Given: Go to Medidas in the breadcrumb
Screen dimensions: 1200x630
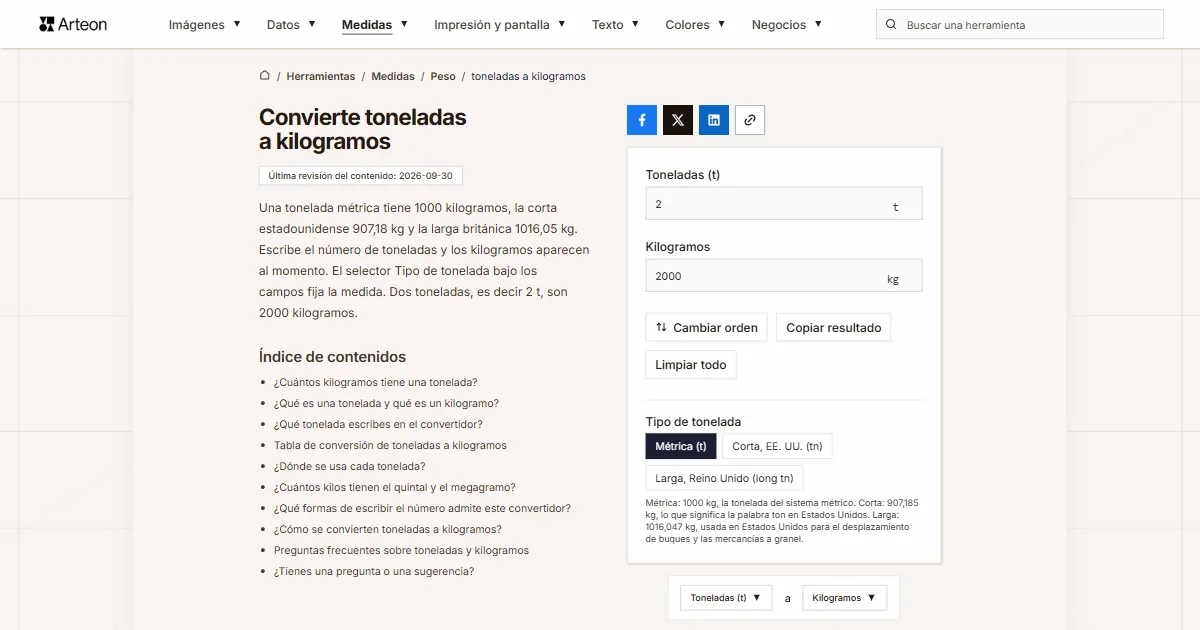Looking at the screenshot, I should click(x=393, y=76).
